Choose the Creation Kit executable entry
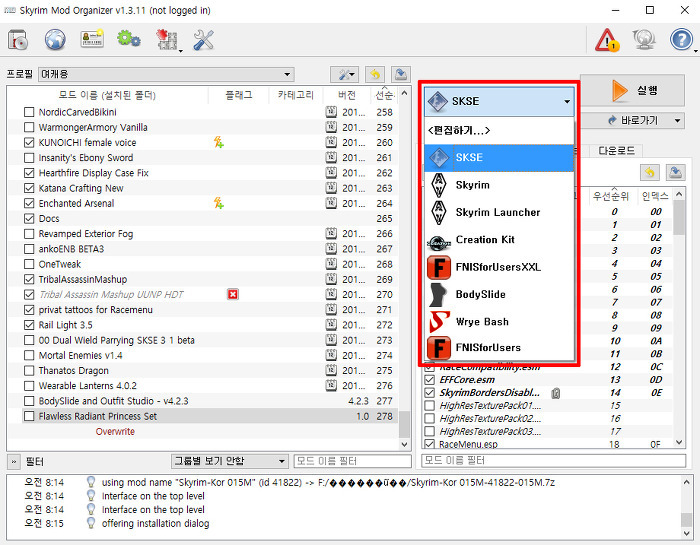Image resolution: width=700 pixels, height=545 pixels. pyautogui.click(x=499, y=240)
